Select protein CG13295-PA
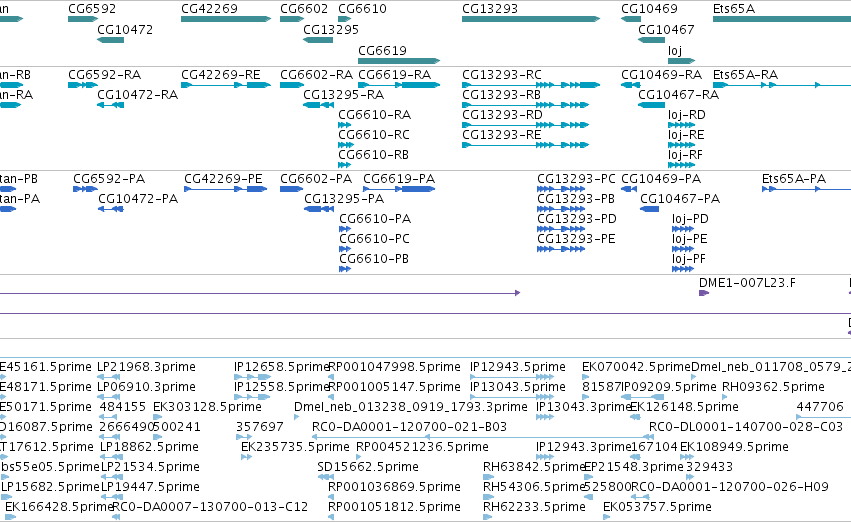Screen dimensions: 851x522 click(344, 199)
